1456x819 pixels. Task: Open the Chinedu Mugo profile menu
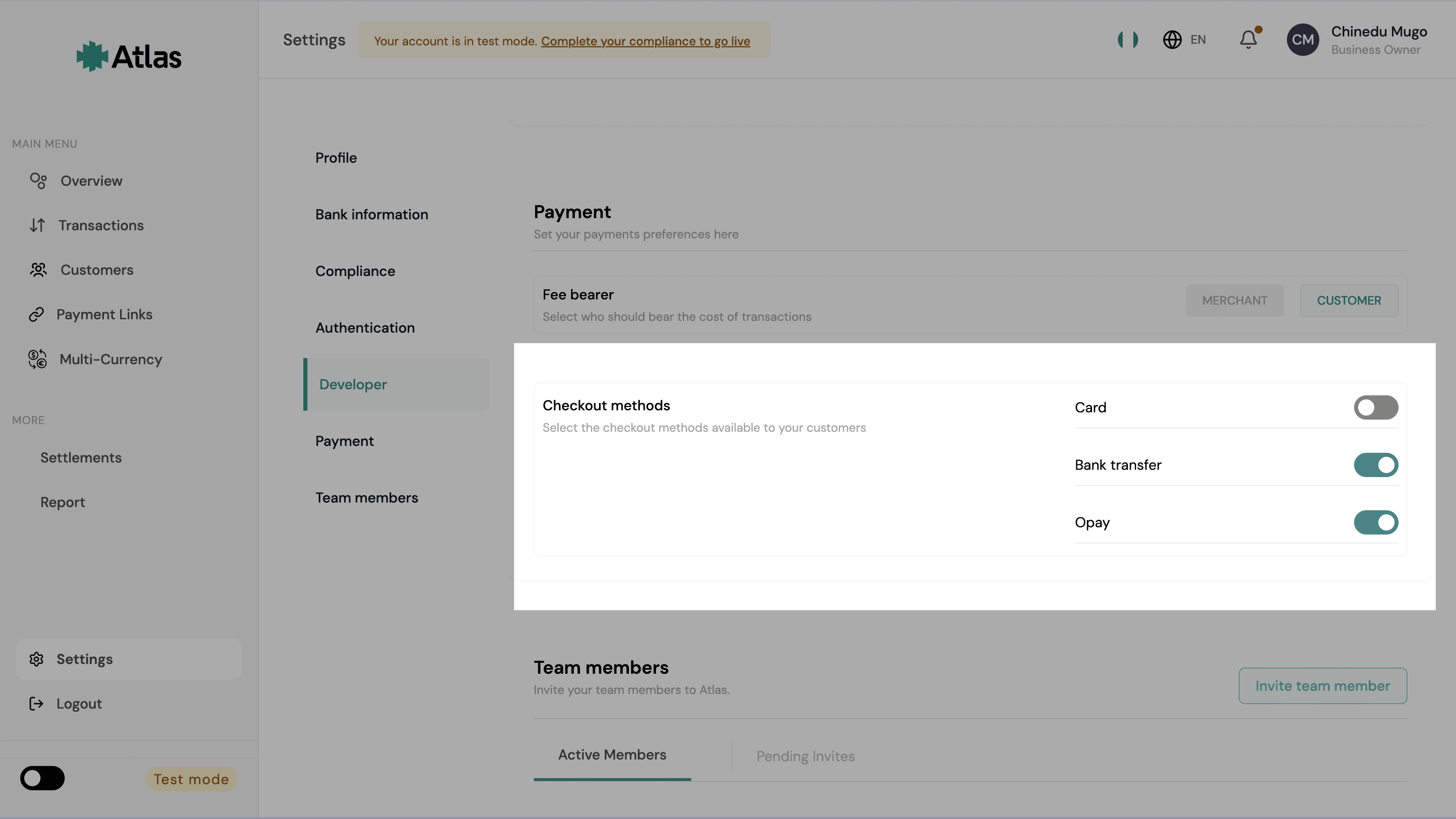coord(1357,40)
